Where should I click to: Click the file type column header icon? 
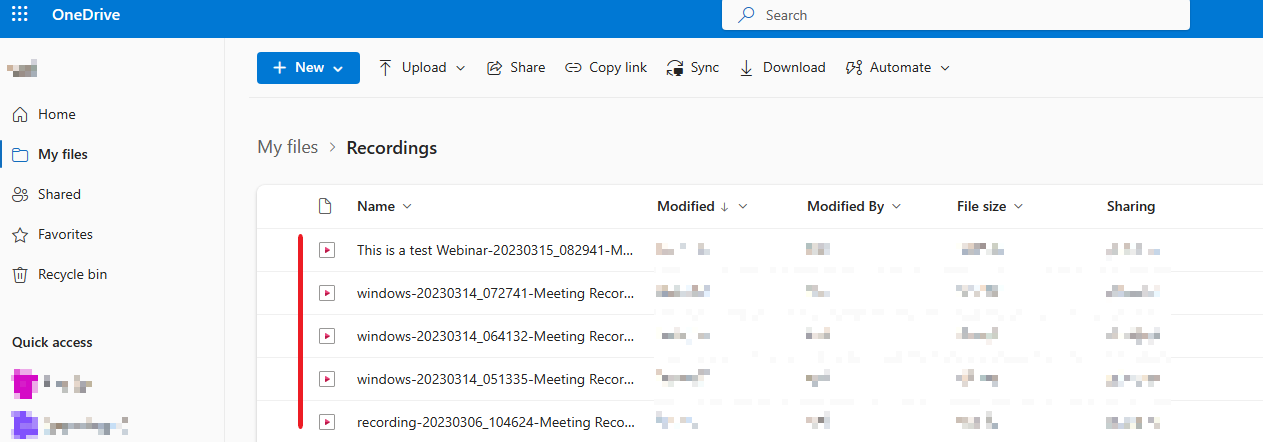324,207
